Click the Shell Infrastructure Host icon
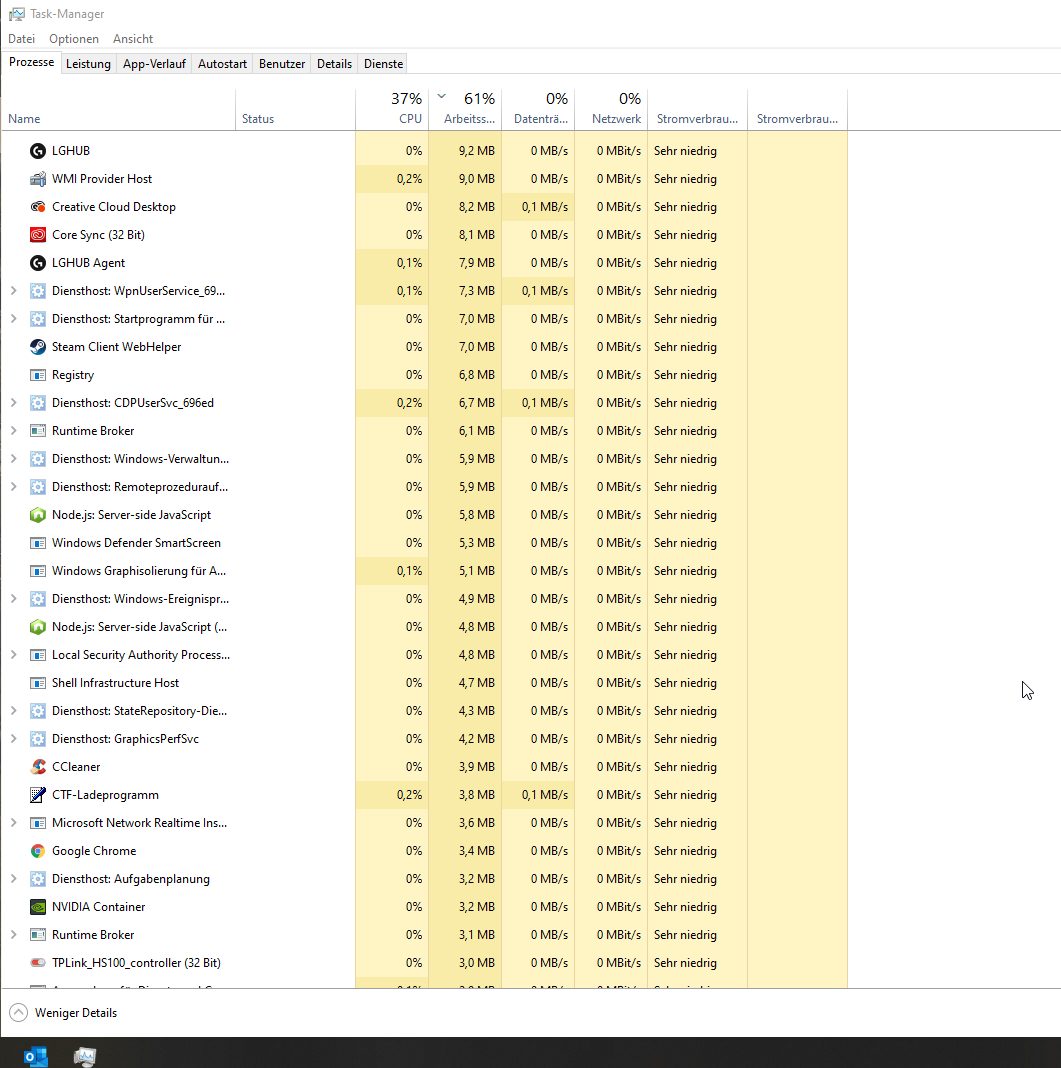 38,682
